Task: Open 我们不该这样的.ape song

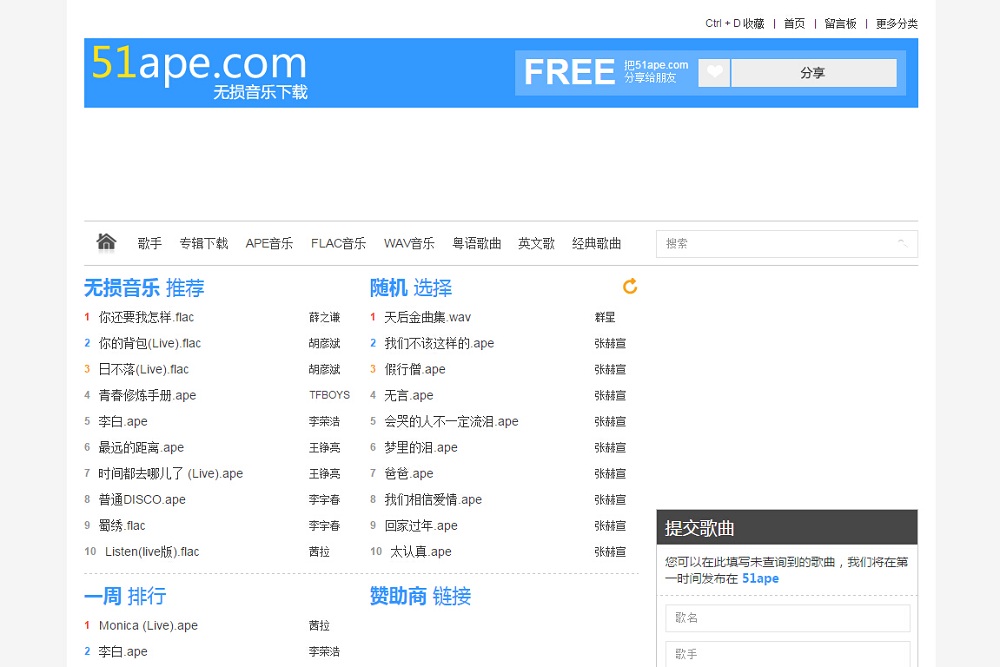Action: pos(439,344)
